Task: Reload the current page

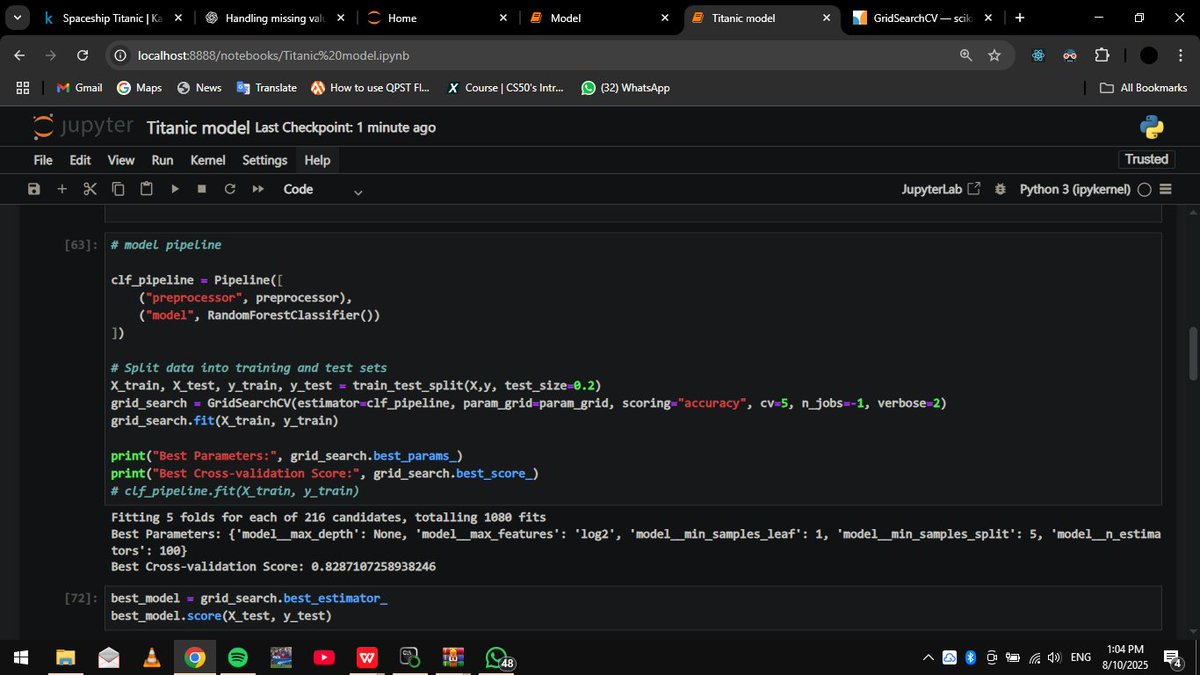Action: click(83, 56)
